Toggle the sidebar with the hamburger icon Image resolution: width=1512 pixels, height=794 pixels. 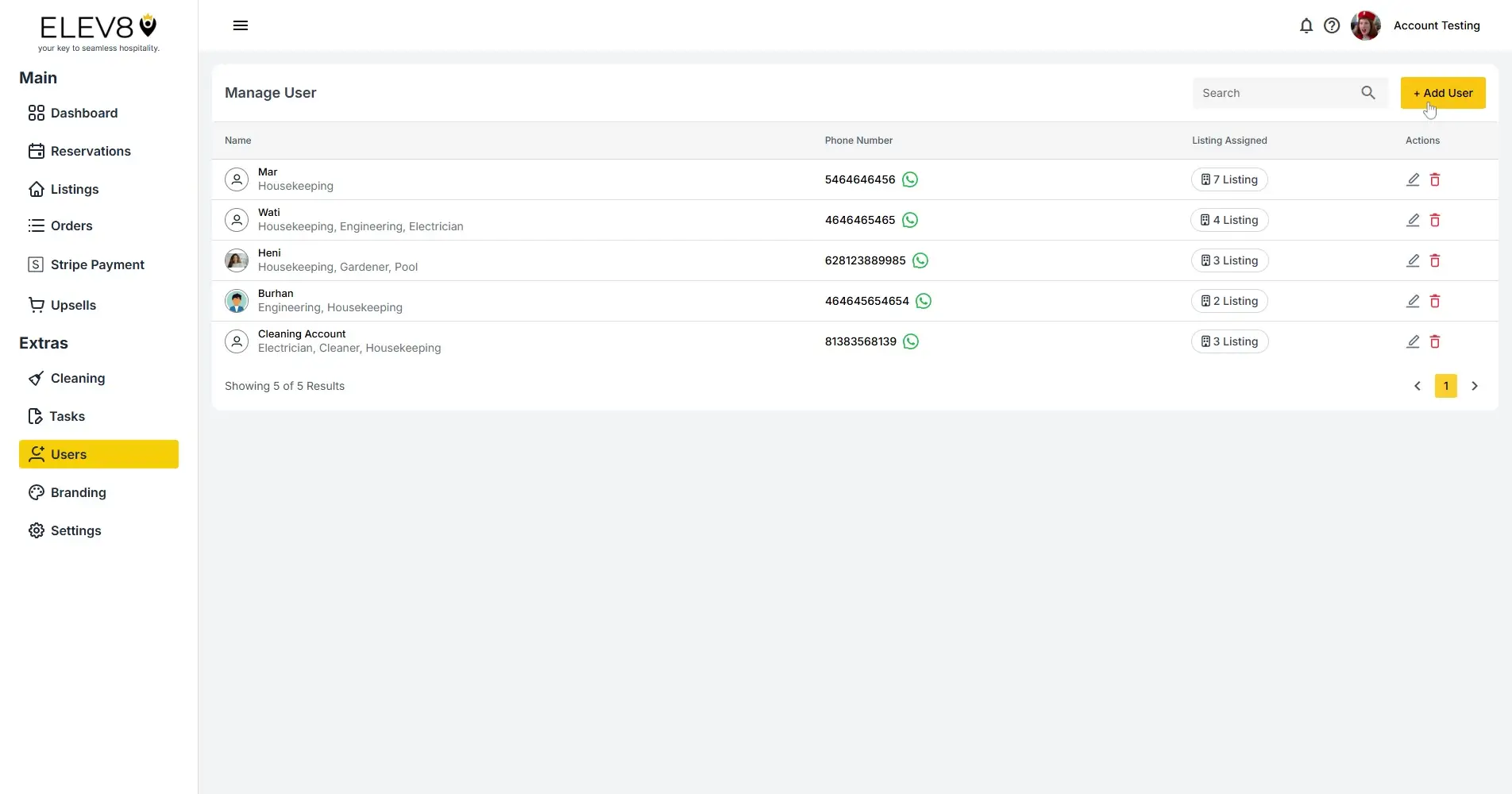pos(240,25)
